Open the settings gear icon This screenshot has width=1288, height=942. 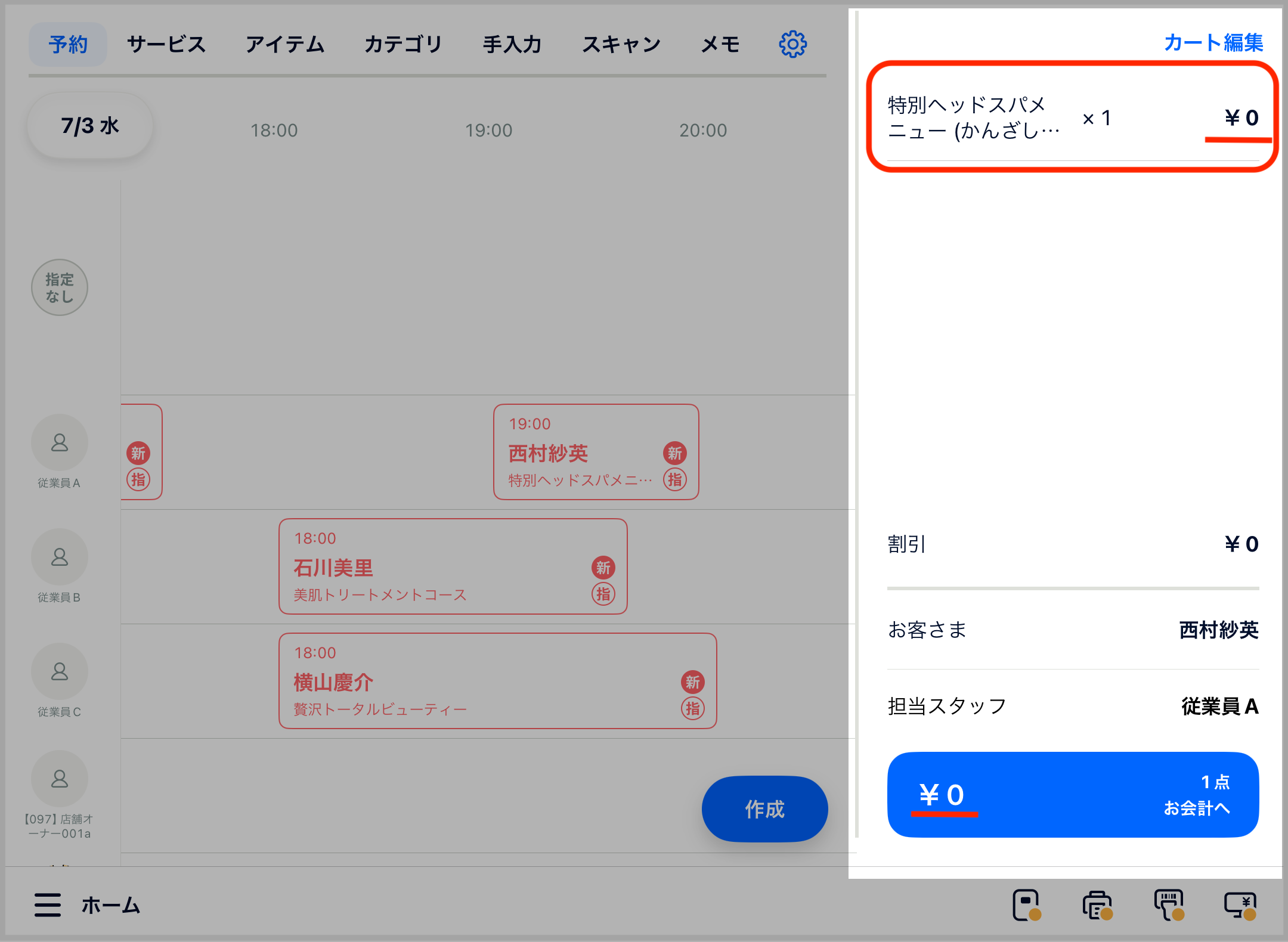point(792,44)
